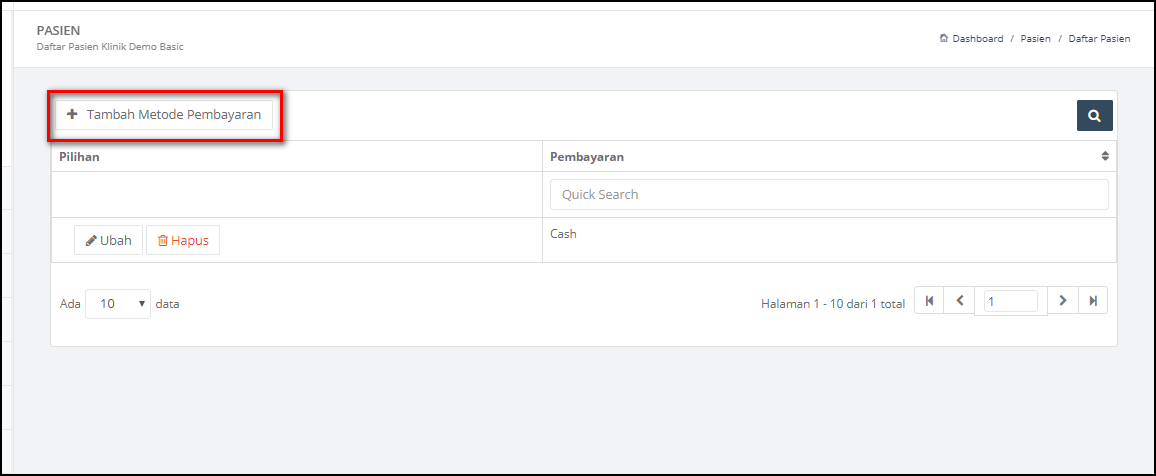Click the plus icon for adding payment method
This screenshot has height=476, width=1156.
(72, 115)
